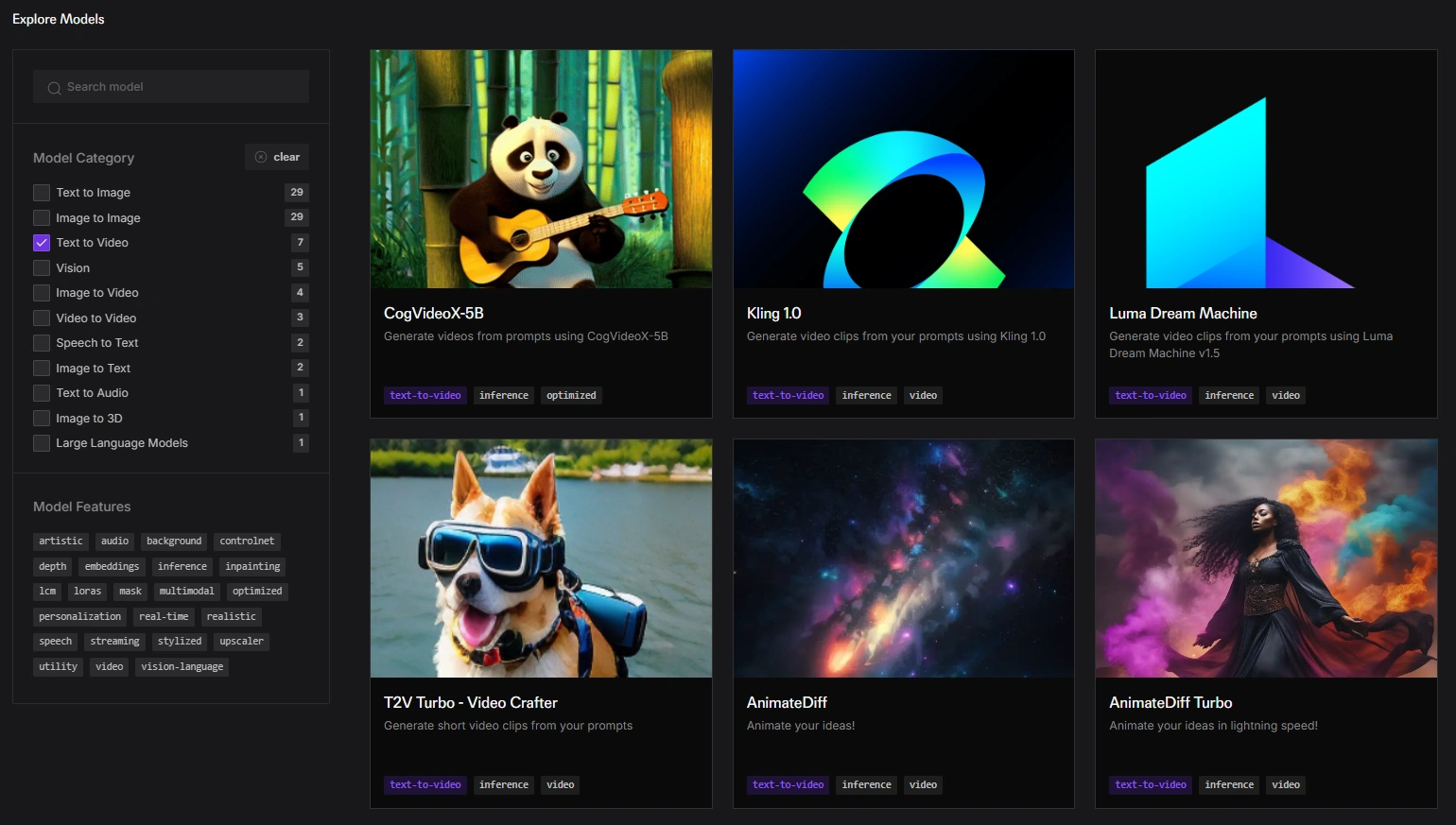Open the galaxy nebula AnimateDiff thumbnail
Screen dimensions: 1456x825
coord(904,559)
